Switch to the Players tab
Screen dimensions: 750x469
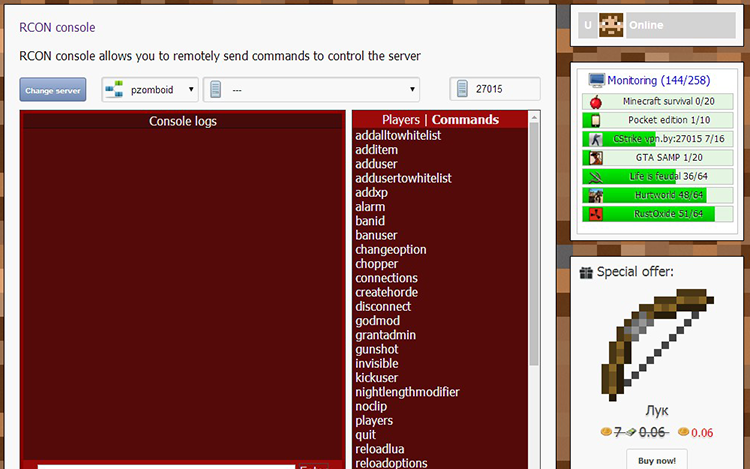point(400,120)
